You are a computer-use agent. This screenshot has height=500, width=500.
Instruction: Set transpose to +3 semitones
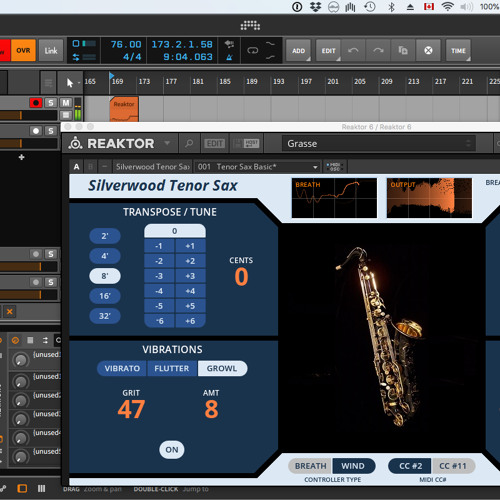tap(190, 276)
